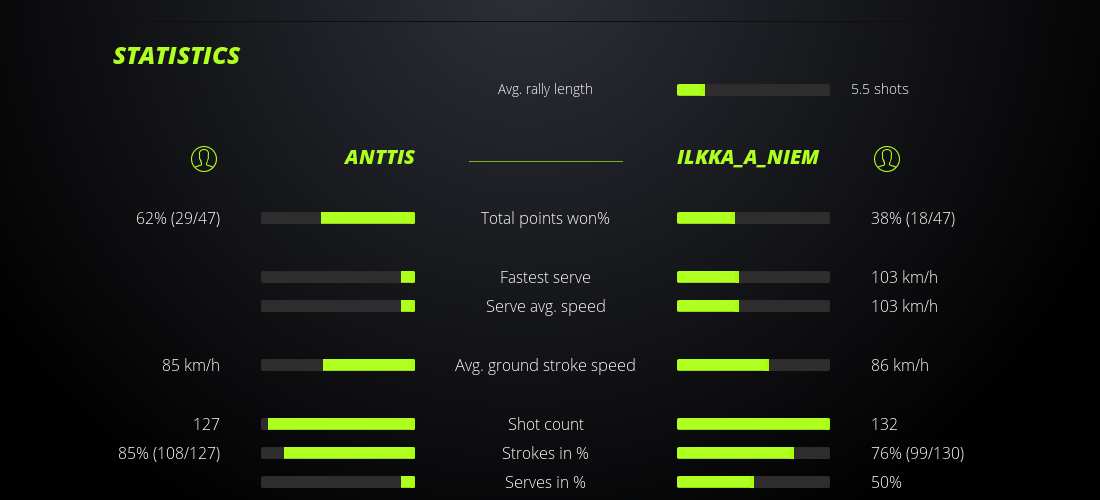Click the Avg. ground stroke speed label
The height and width of the screenshot is (500, 1100).
click(x=545, y=365)
